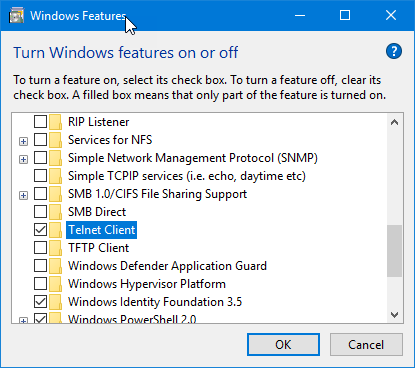
Task: Maximize the Windows Features window
Action: pos(345,15)
